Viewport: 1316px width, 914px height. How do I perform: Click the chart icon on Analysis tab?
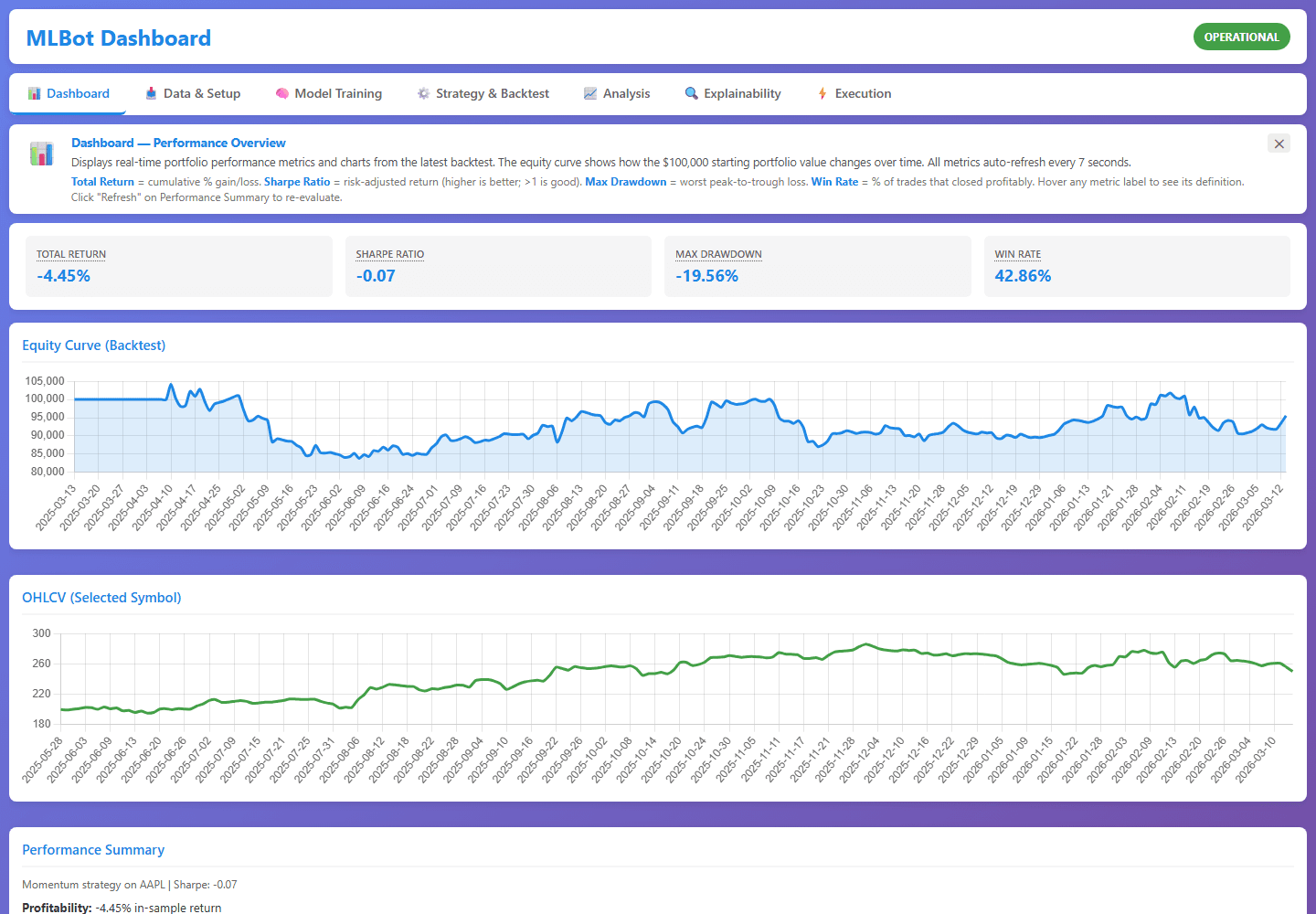click(x=590, y=93)
